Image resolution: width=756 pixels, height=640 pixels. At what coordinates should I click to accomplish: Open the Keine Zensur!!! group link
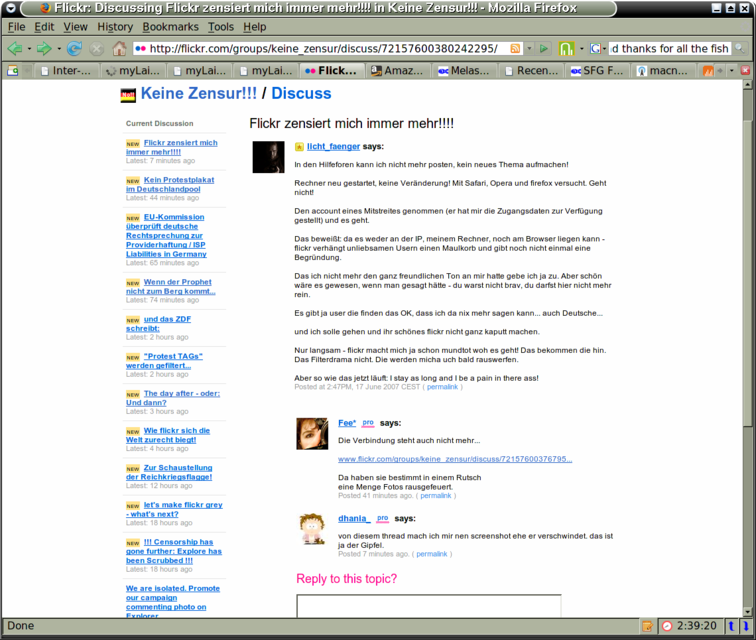pyautogui.click(x=199, y=94)
